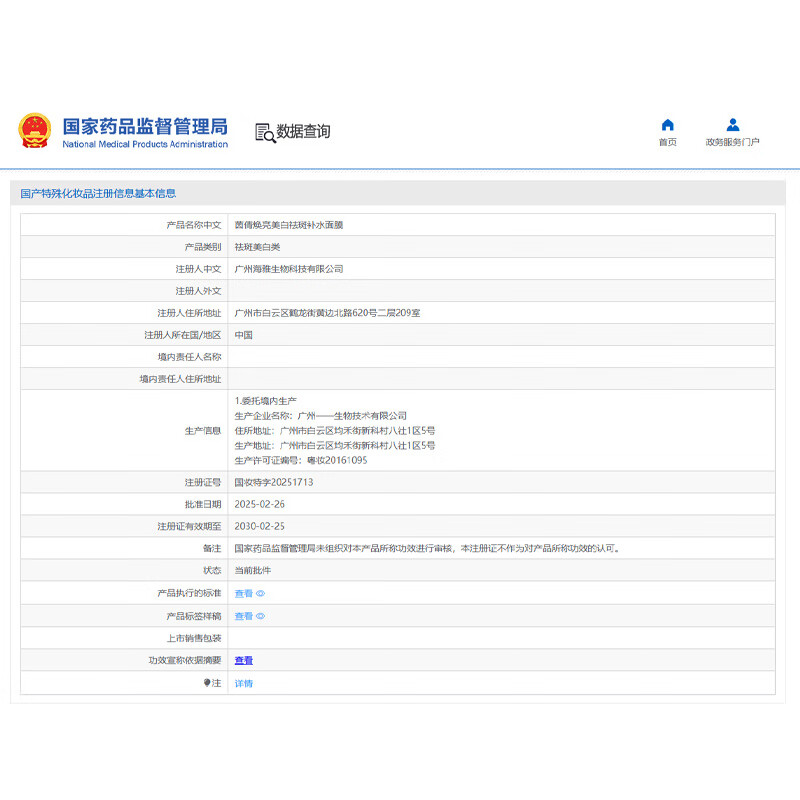Select the blue home icon above 首页

(x=667, y=124)
